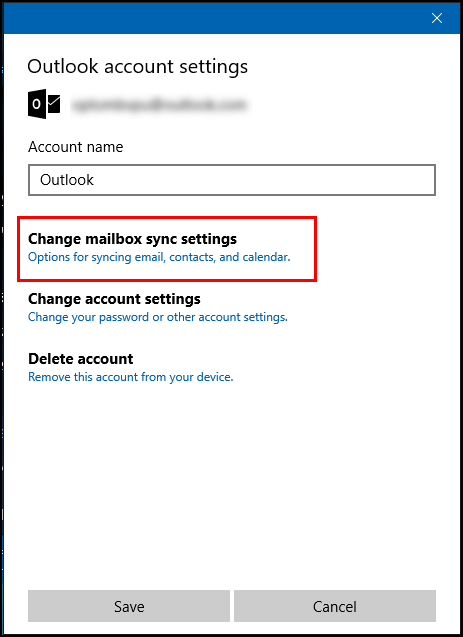Click the blue title bar area
Screen dimensions: 463x637
215,18
